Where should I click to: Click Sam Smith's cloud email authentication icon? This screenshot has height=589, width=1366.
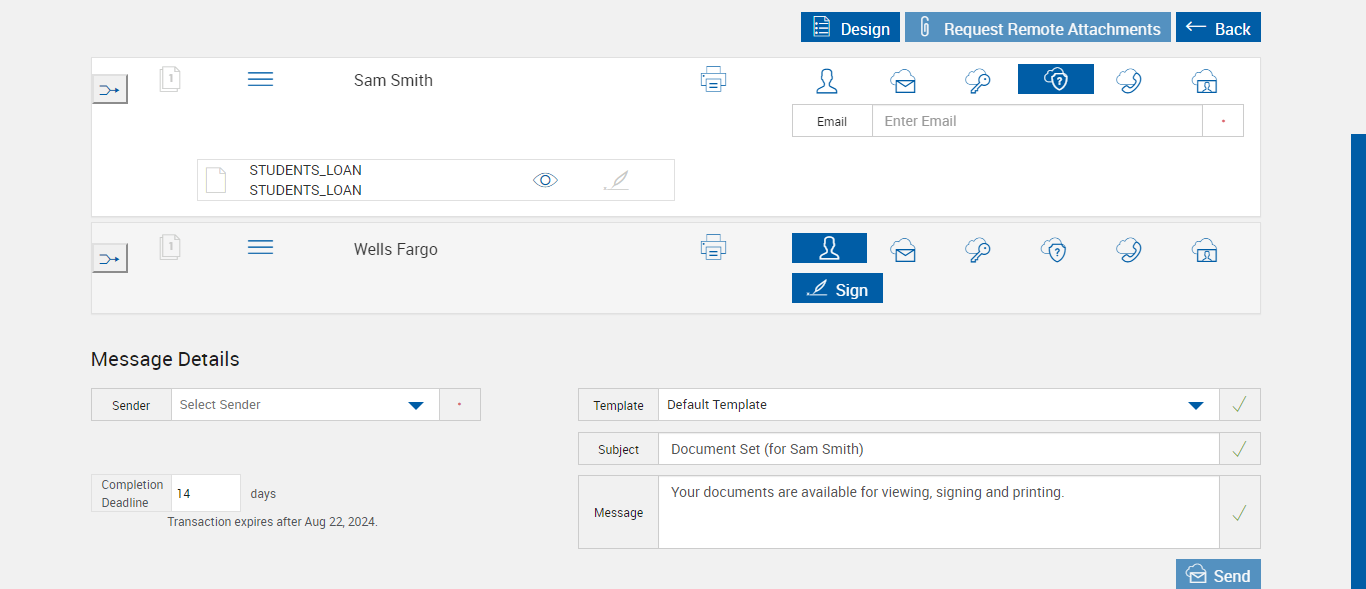(x=904, y=81)
